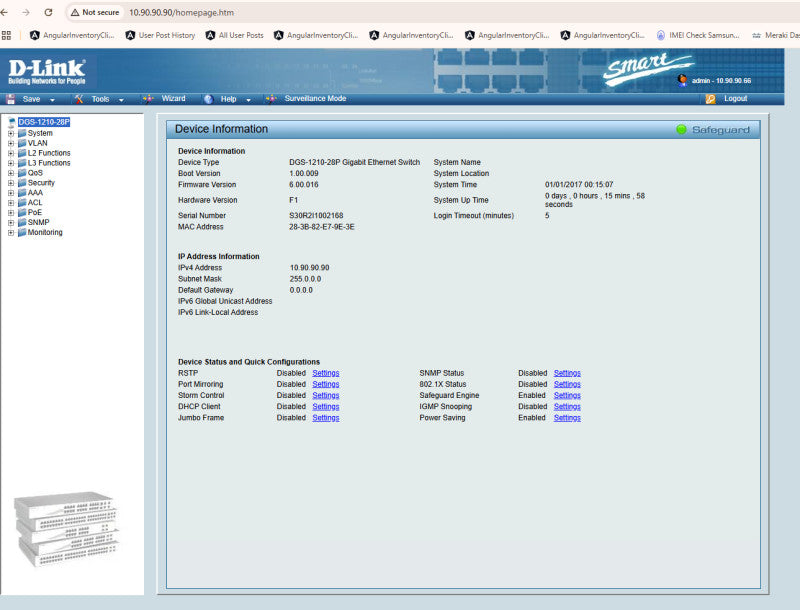Open Settings link for Jumbo Frame

pos(326,418)
